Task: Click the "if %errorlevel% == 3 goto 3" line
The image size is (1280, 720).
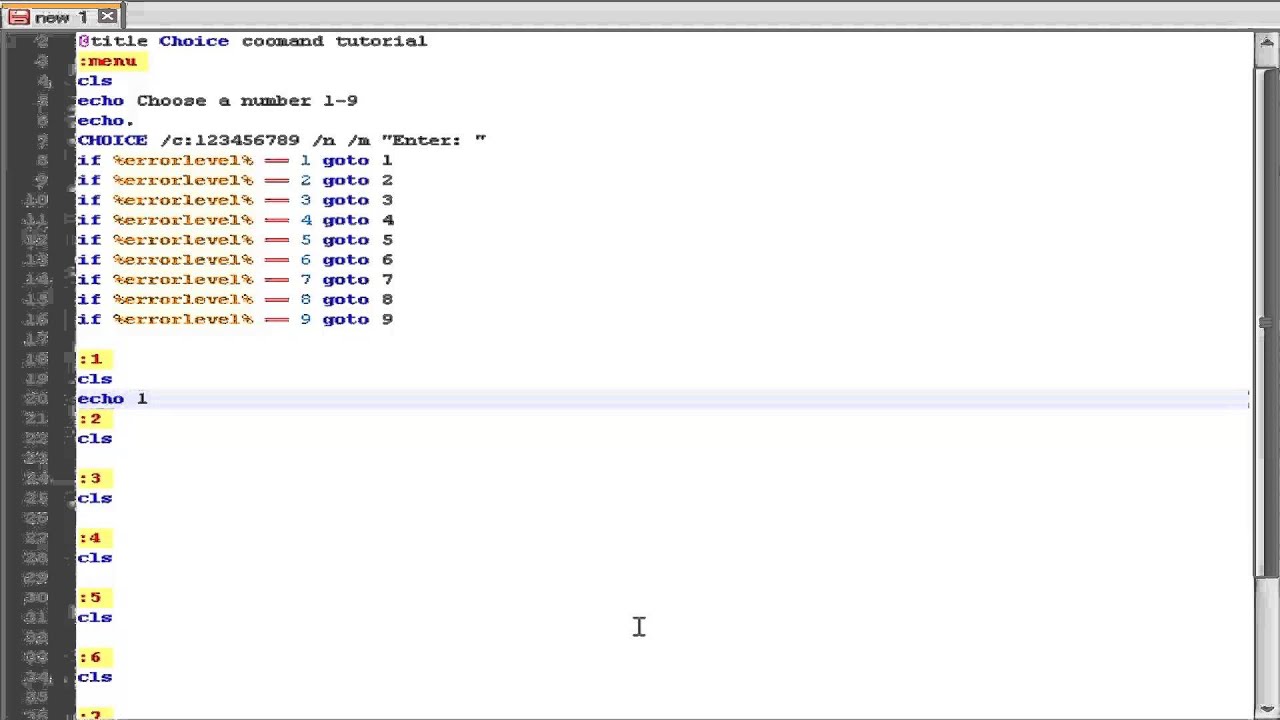Action: click(x=235, y=201)
